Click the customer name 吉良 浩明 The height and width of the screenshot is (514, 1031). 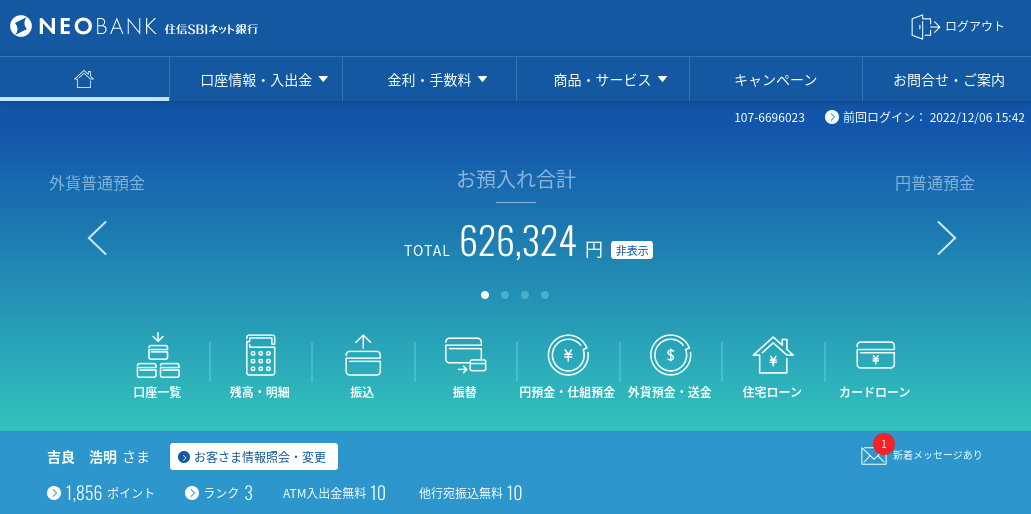tap(82, 457)
